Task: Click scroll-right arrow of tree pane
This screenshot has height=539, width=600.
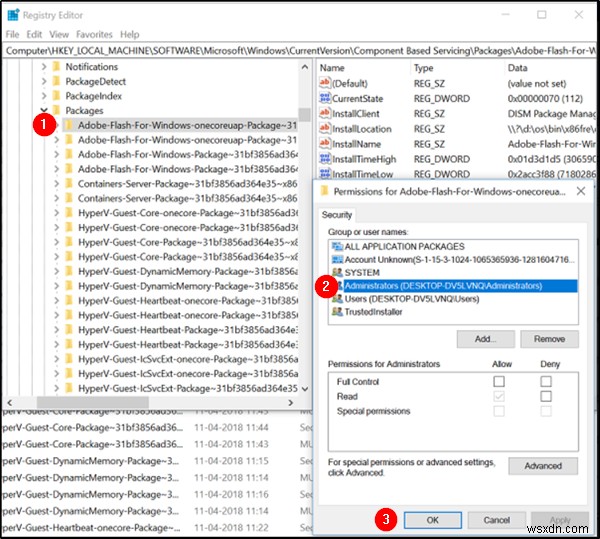Action: [x=290, y=402]
